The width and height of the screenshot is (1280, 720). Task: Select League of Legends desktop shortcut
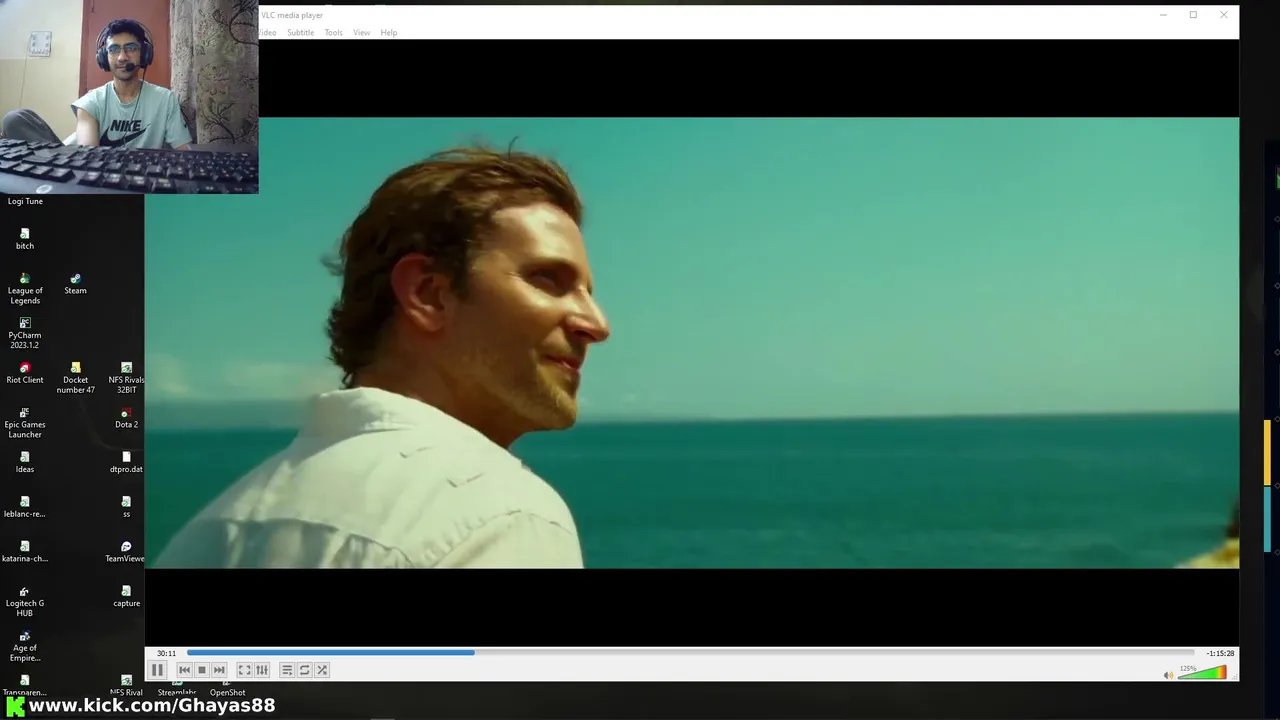point(25,289)
